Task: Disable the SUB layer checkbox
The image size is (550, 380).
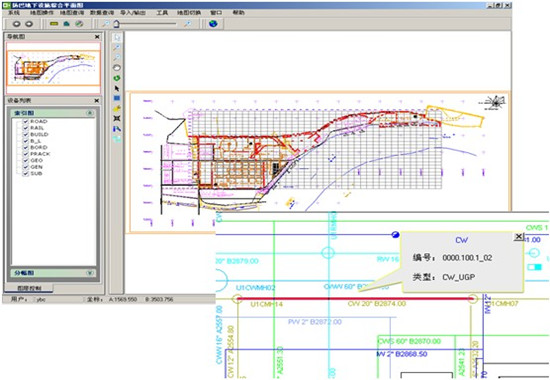Action: coord(25,174)
